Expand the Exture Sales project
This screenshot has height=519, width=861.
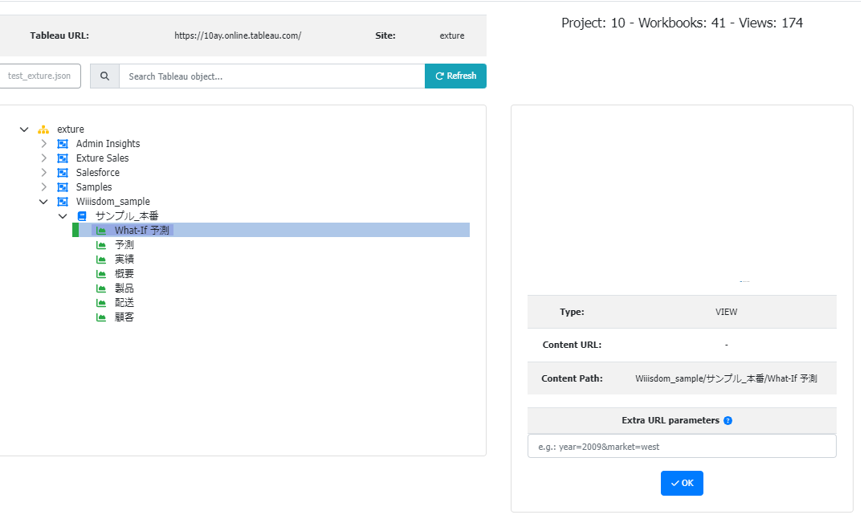pyautogui.click(x=43, y=158)
